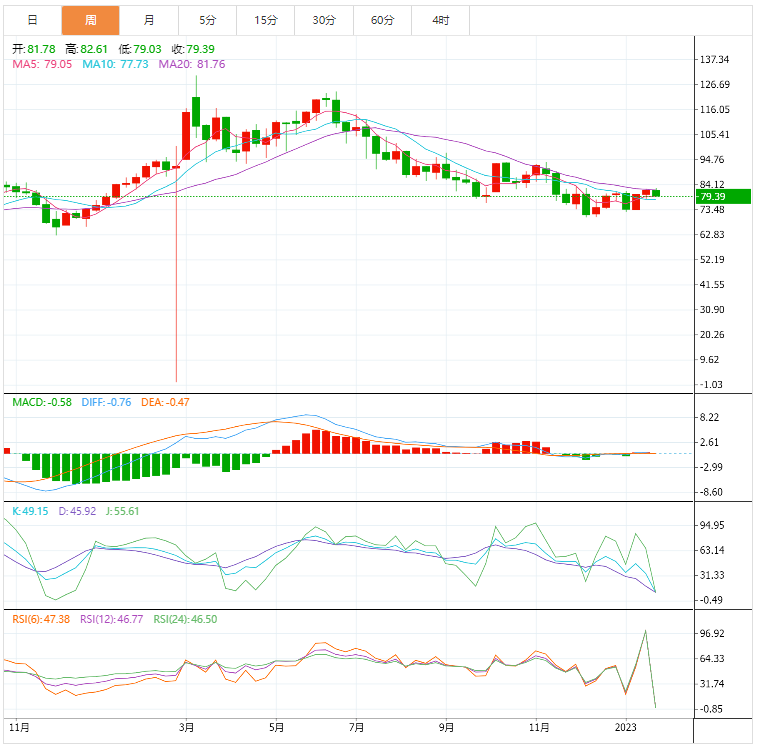This screenshot has height=748, width=759.
Task: Switch to the 日 daily chart tab
Action: 33,20
